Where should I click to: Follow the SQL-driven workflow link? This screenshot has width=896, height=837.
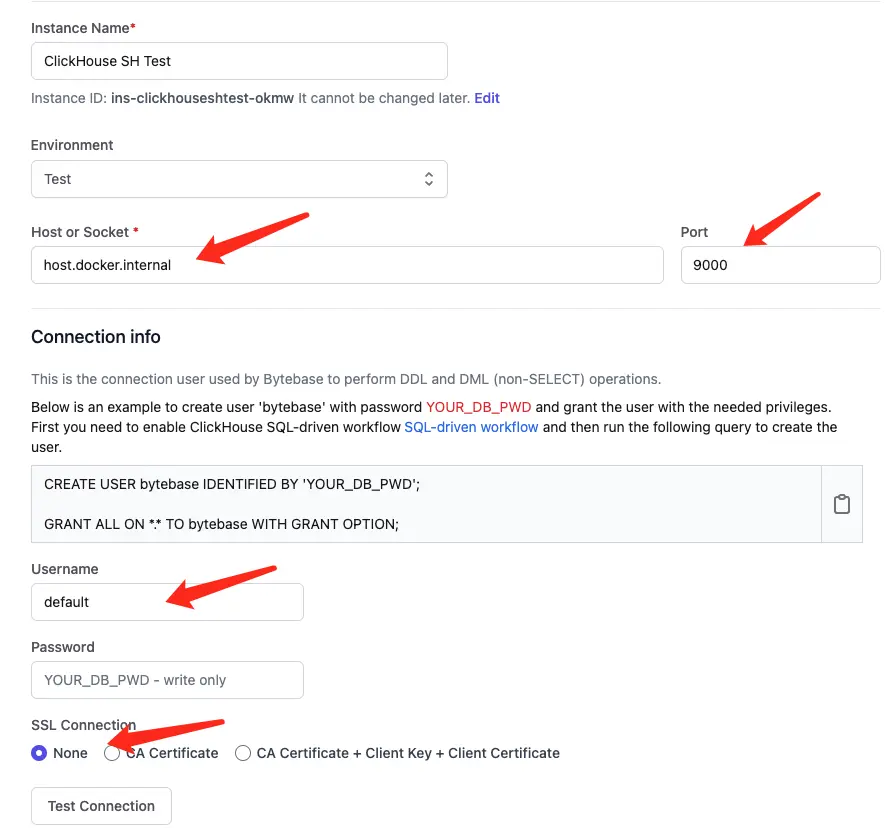[x=471, y=427]
